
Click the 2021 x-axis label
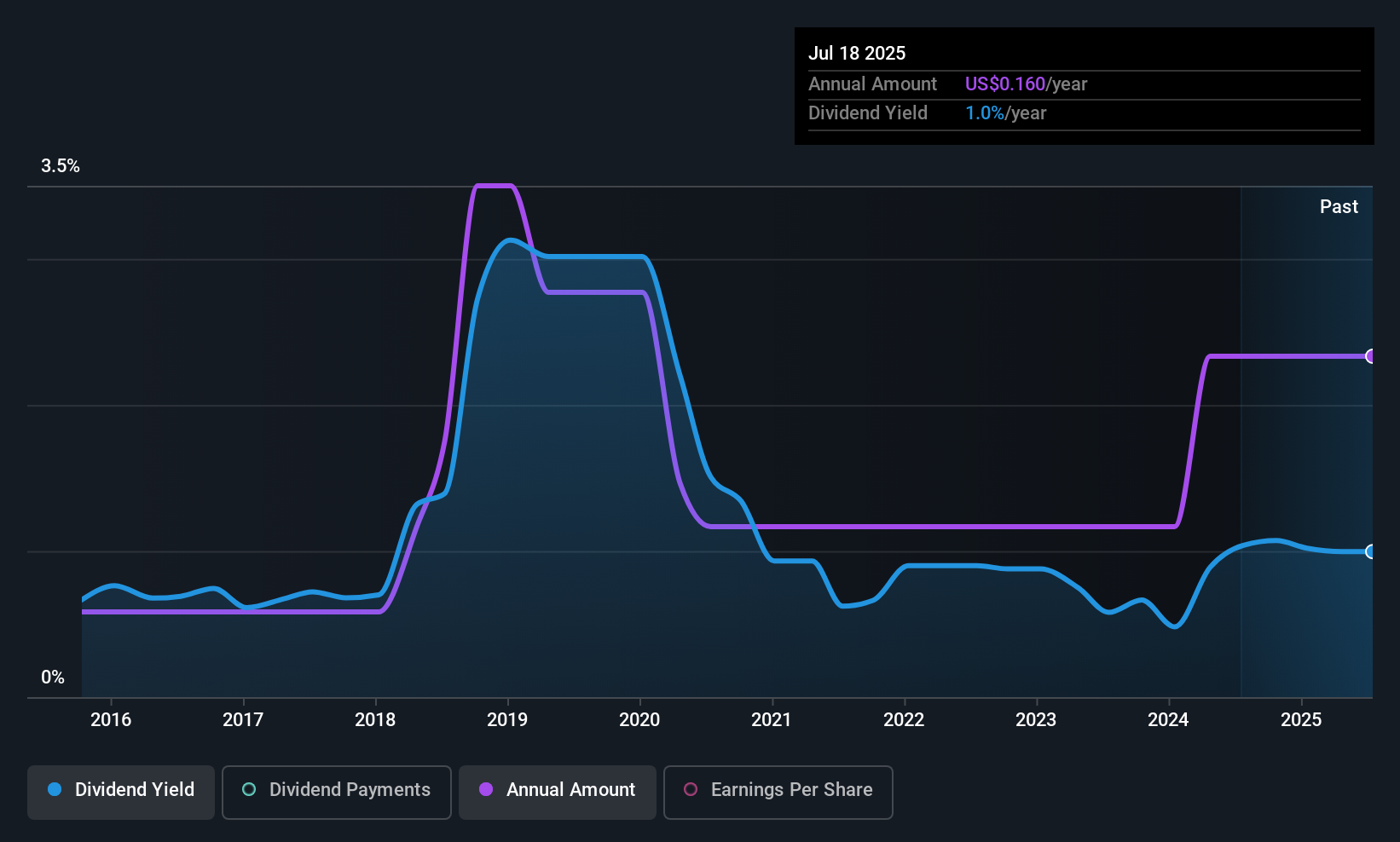772,719
